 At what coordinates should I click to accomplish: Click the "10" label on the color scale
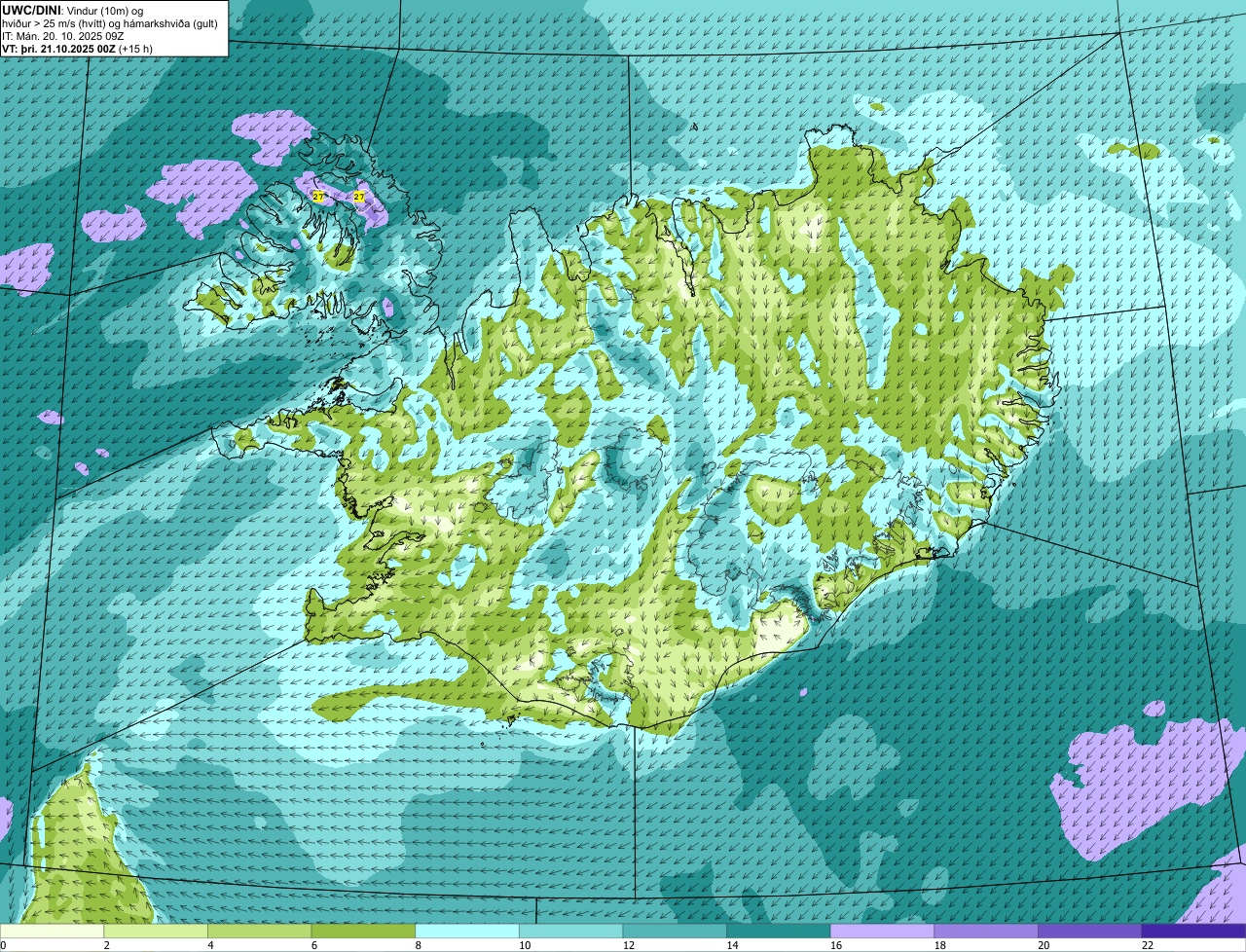click(x=525, y=945)
